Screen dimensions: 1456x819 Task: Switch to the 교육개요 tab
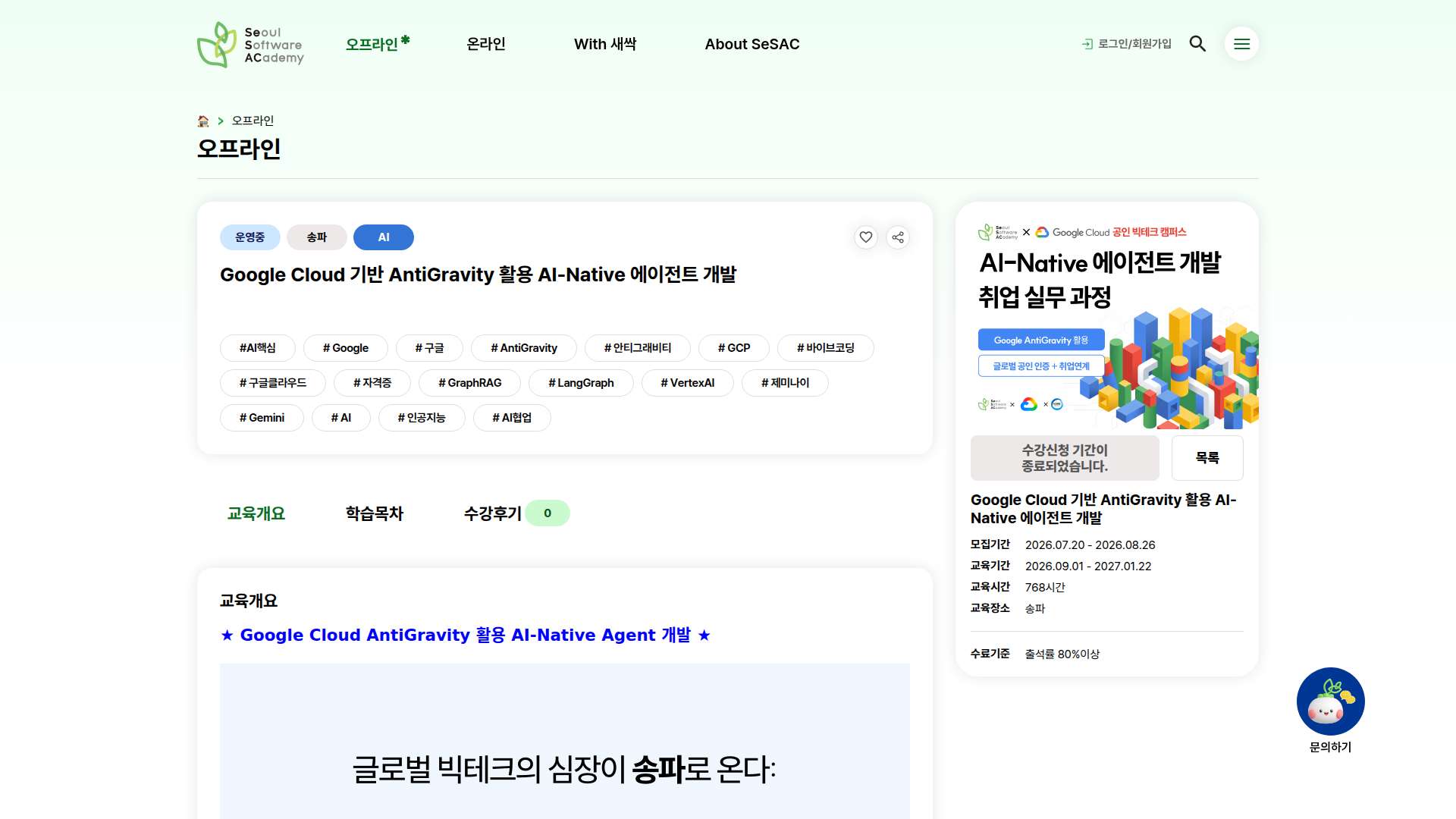(x=256, y=513)
